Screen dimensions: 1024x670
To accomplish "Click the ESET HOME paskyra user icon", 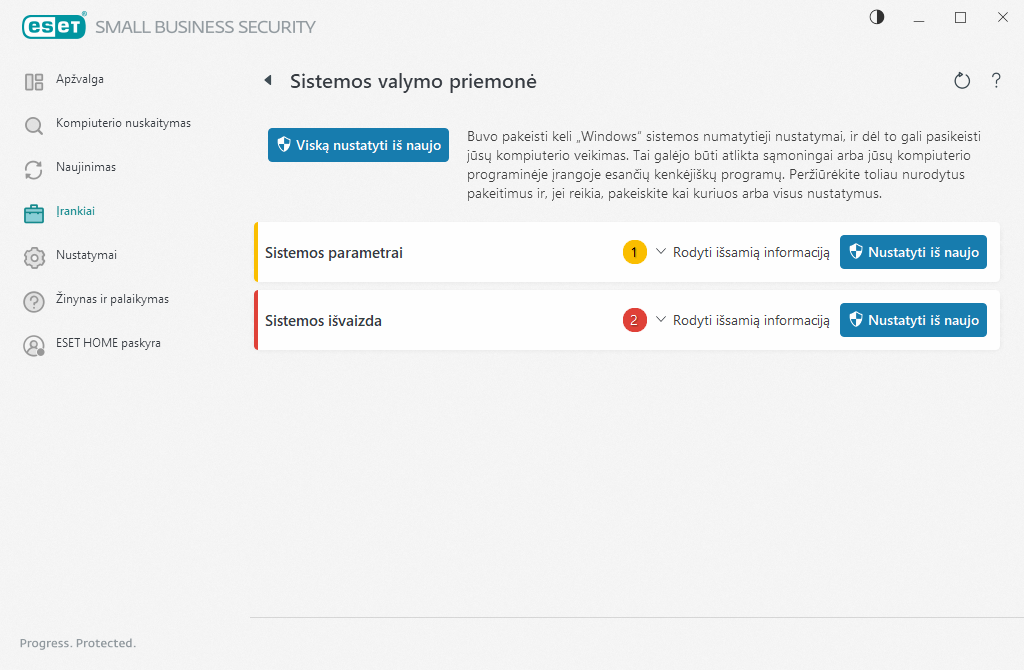I will [34, 346].
